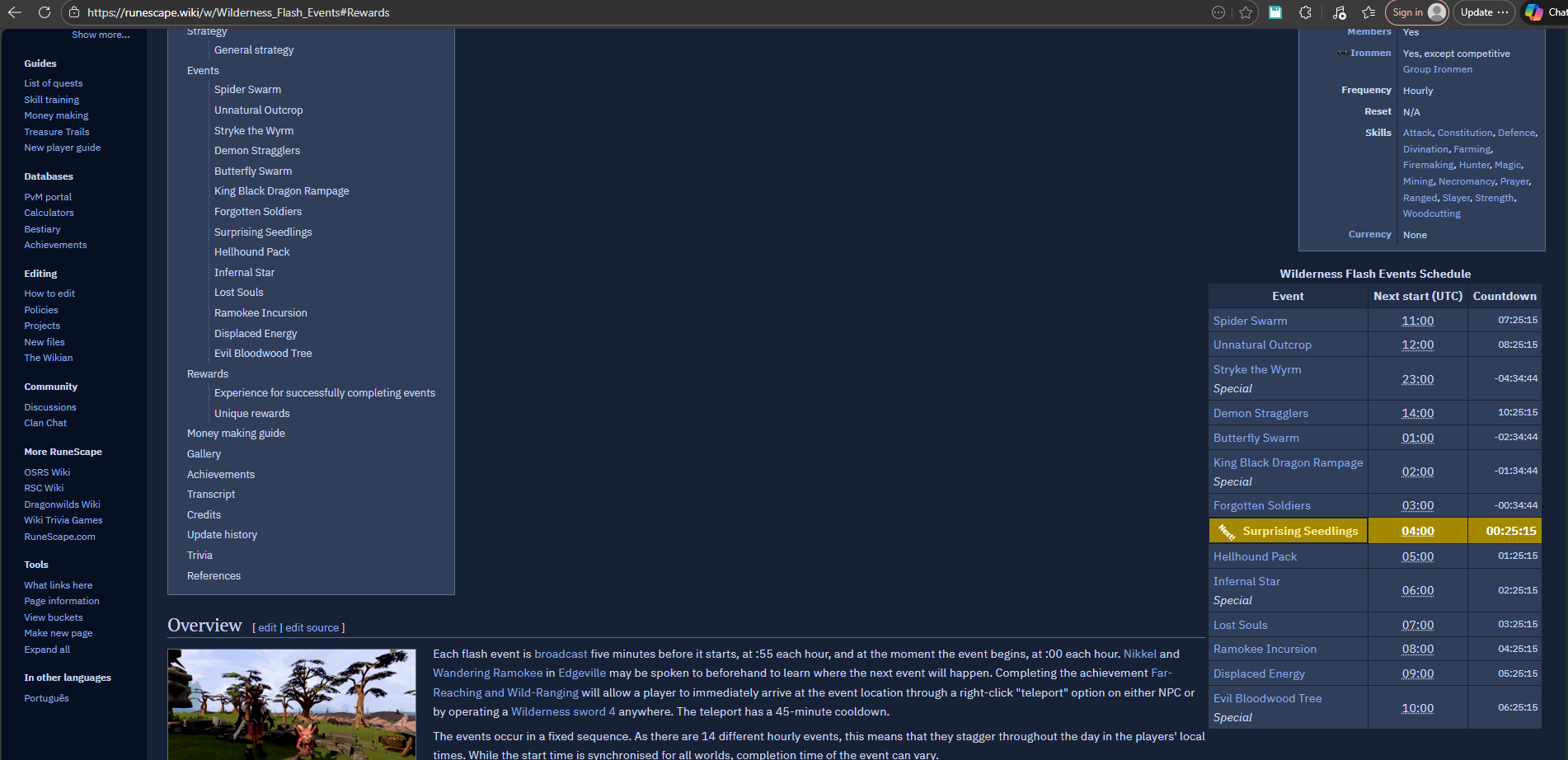Screen dimensions: 1568x760
Task: Open the Currency label link in infobox
Action: [x=1369, y=235]
